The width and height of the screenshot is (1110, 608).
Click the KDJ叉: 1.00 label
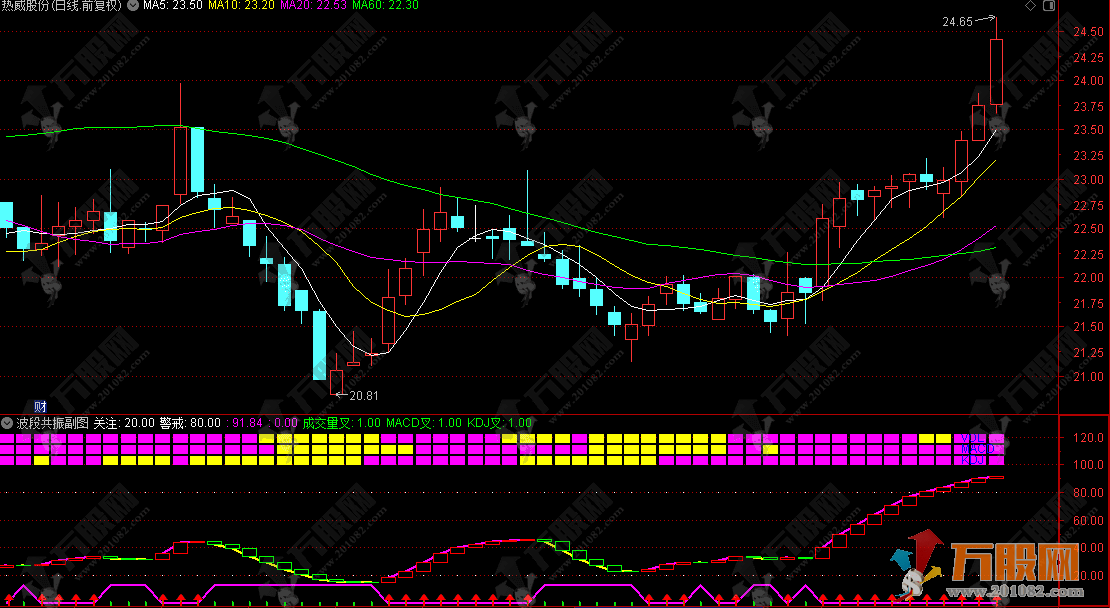click(x=499, y=423)
